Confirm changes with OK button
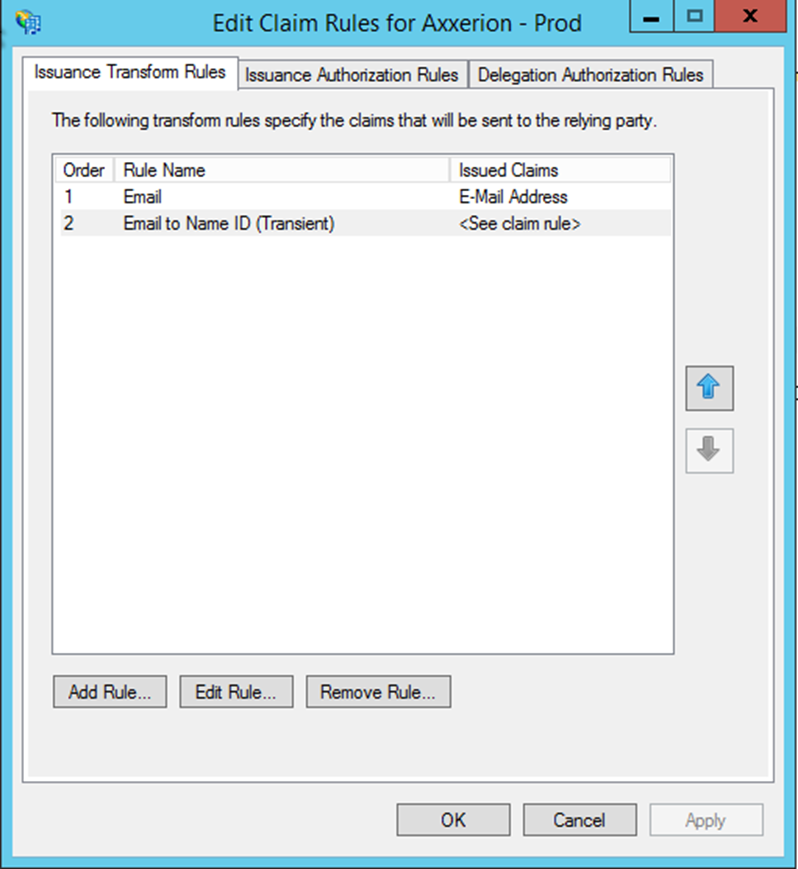 tap(453, 820)
